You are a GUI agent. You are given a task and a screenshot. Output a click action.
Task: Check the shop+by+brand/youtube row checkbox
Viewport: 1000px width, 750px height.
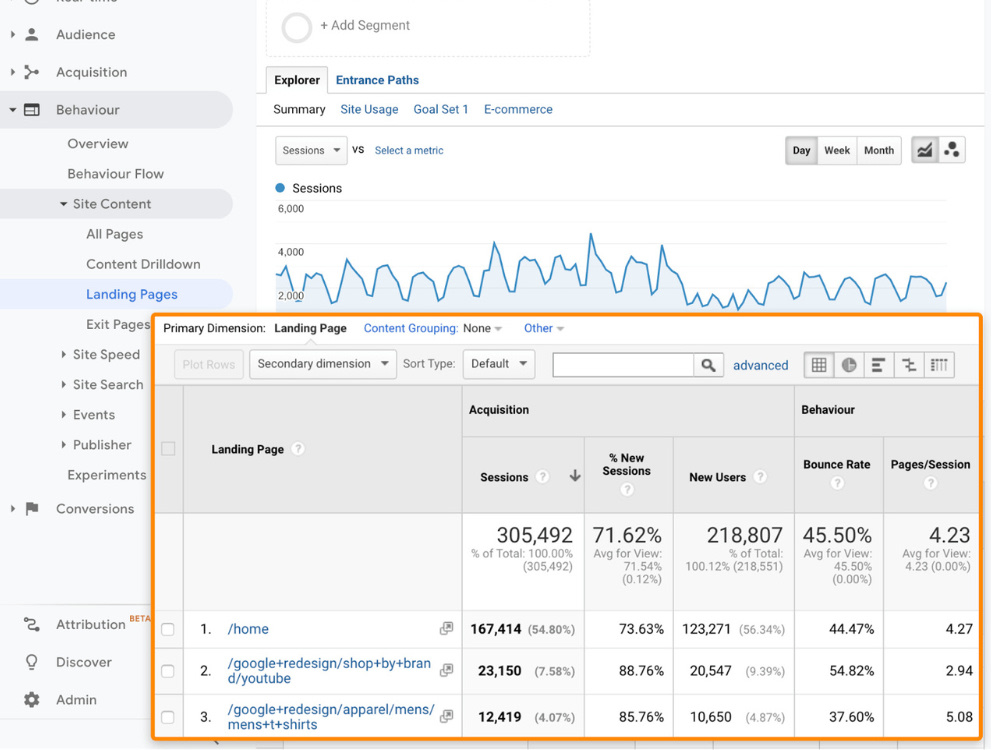(168, 671)
